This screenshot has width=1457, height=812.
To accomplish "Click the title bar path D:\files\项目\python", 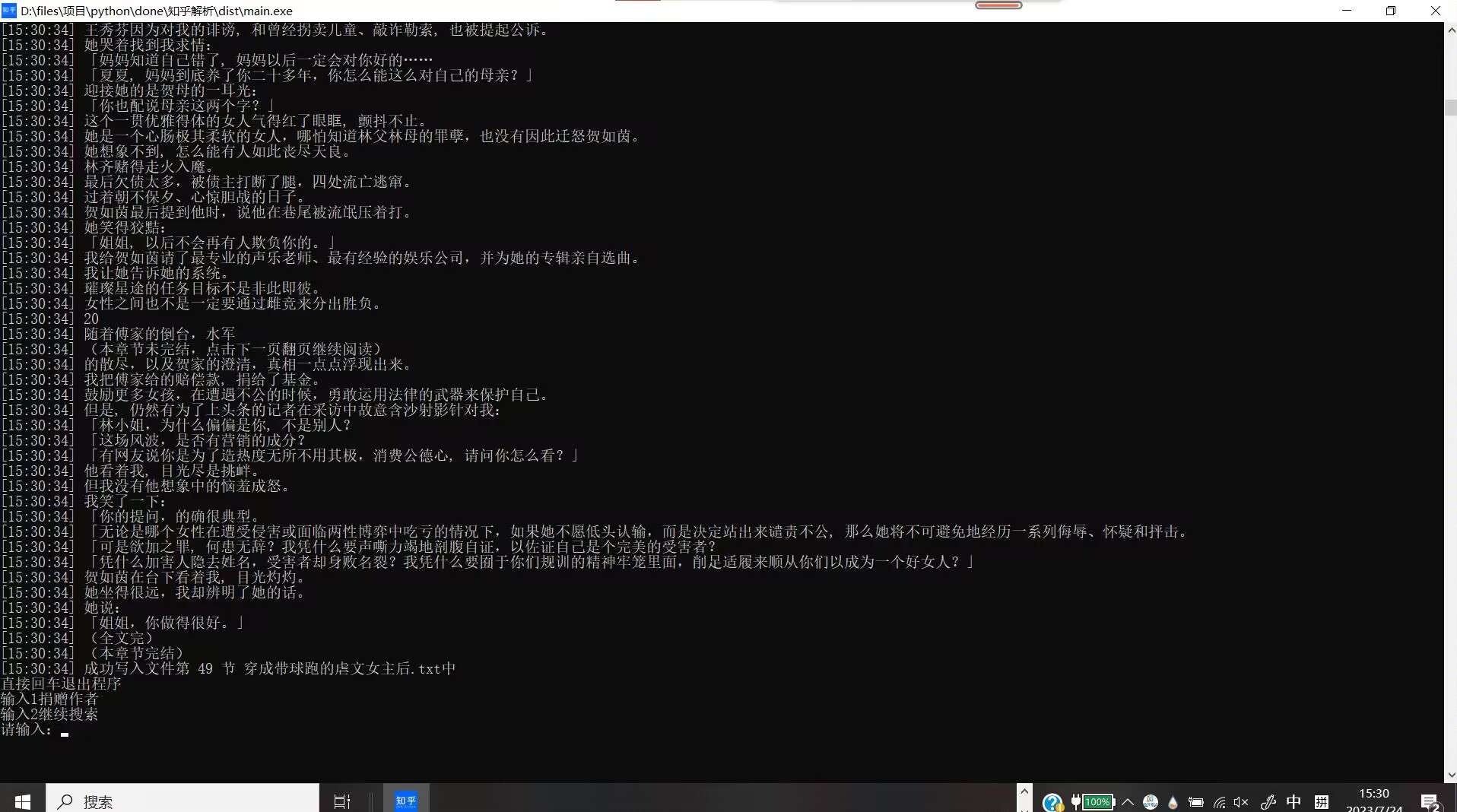I will tap(157, 11).
